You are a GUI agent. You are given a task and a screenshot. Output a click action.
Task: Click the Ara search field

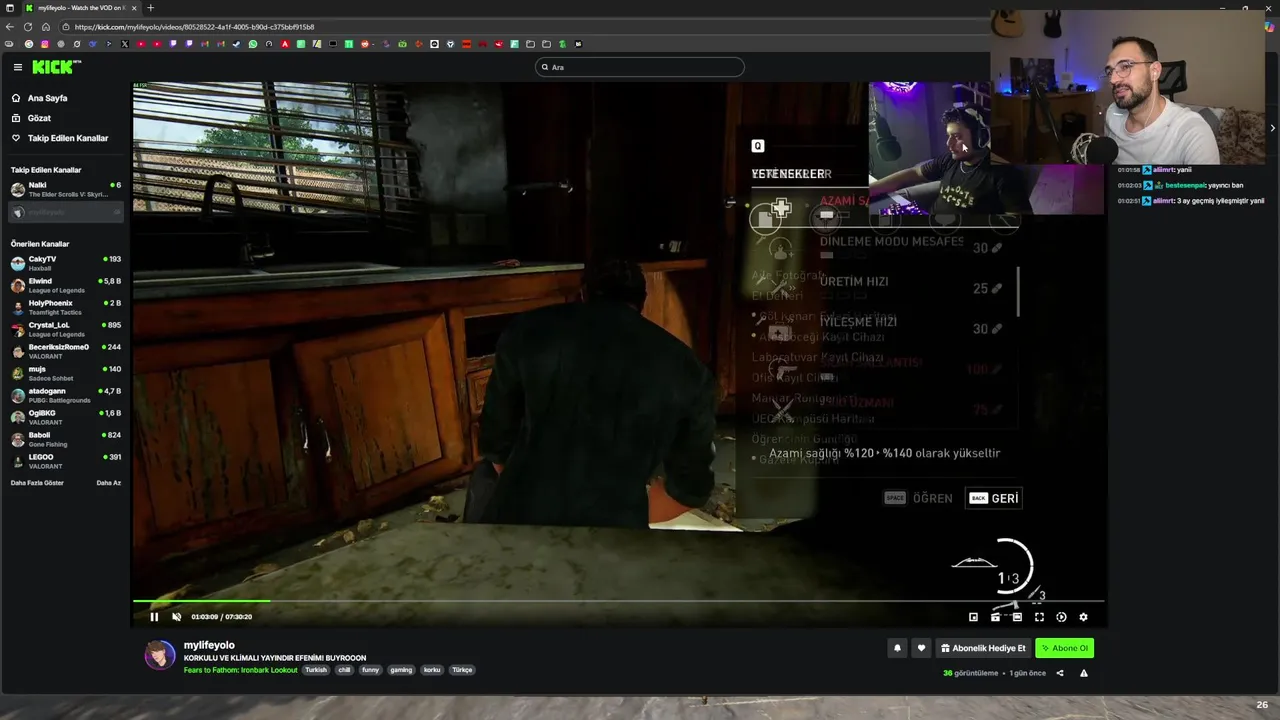click(640, 67)
